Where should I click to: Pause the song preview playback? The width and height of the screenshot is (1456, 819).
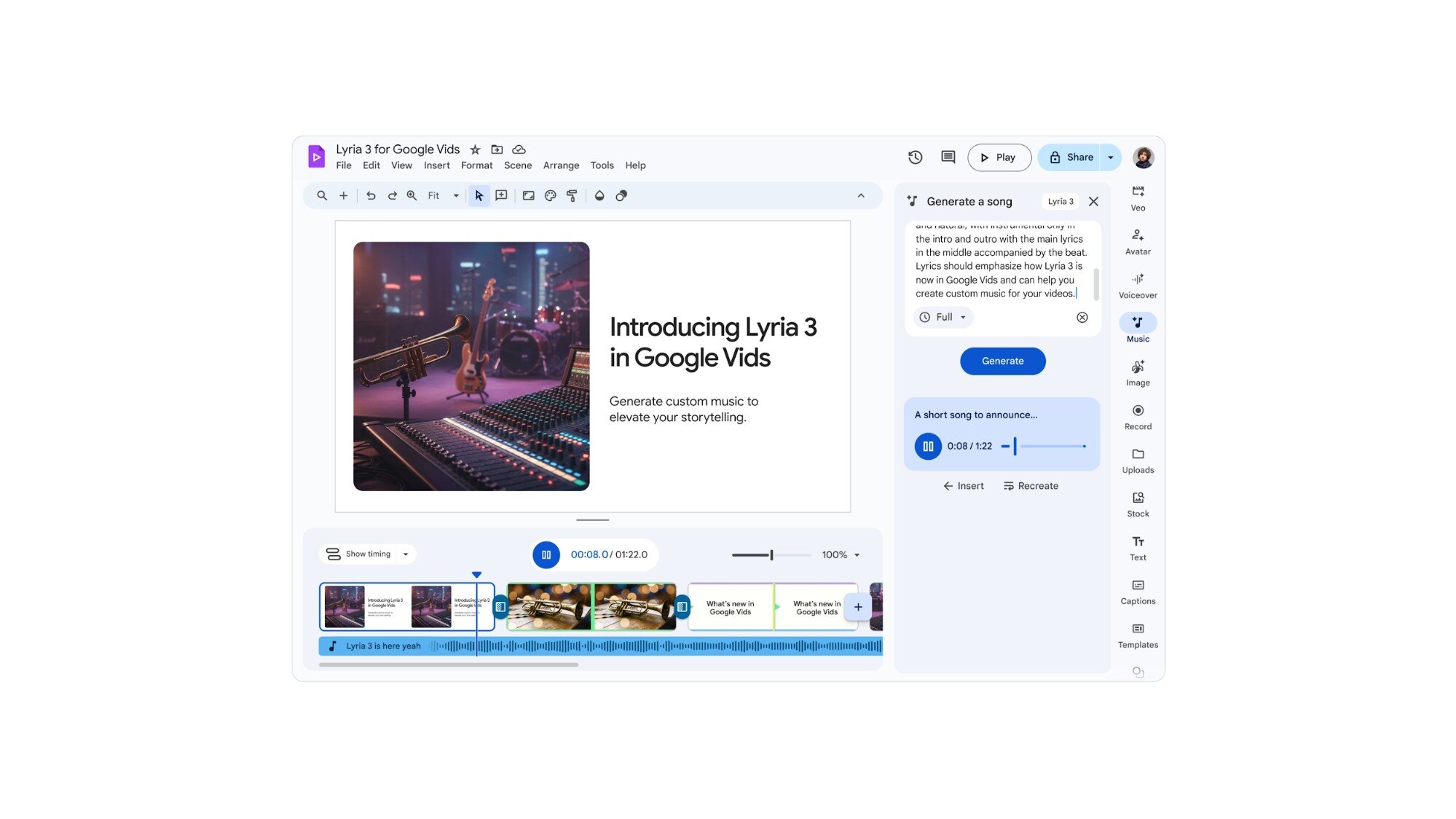pos(927,445)
